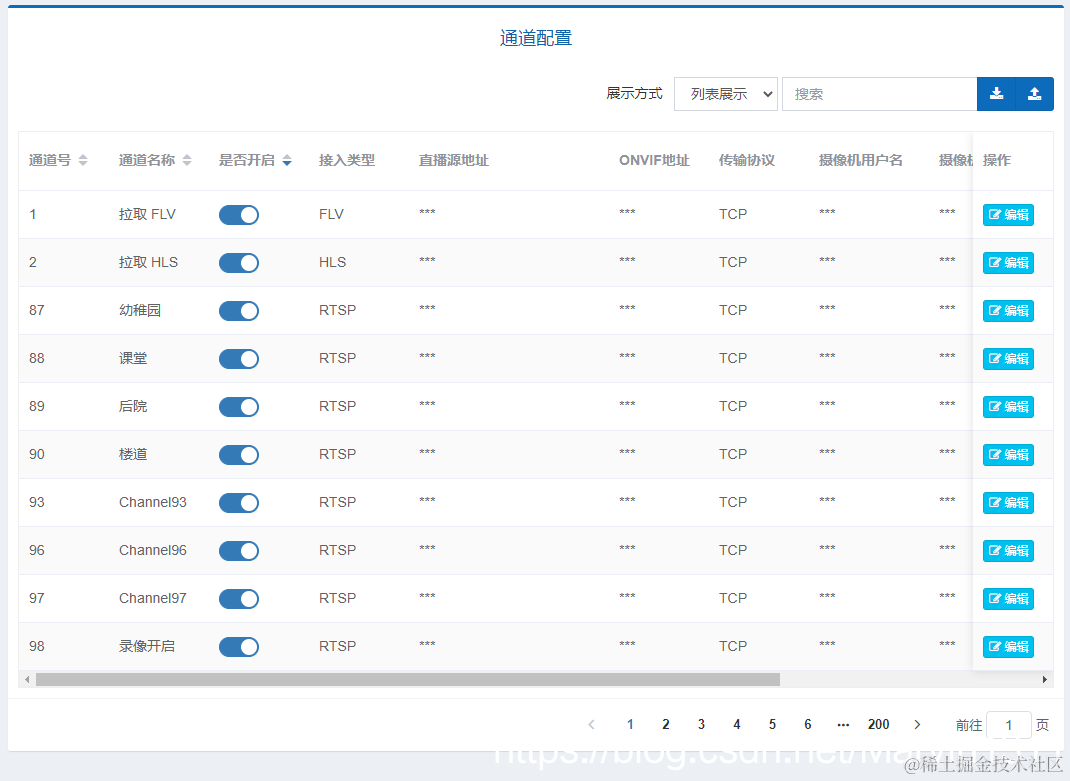The height and width of the screenshot is (781, 1070).
Task: Jump to page 200 via pagination
Action: coord(879,724)
